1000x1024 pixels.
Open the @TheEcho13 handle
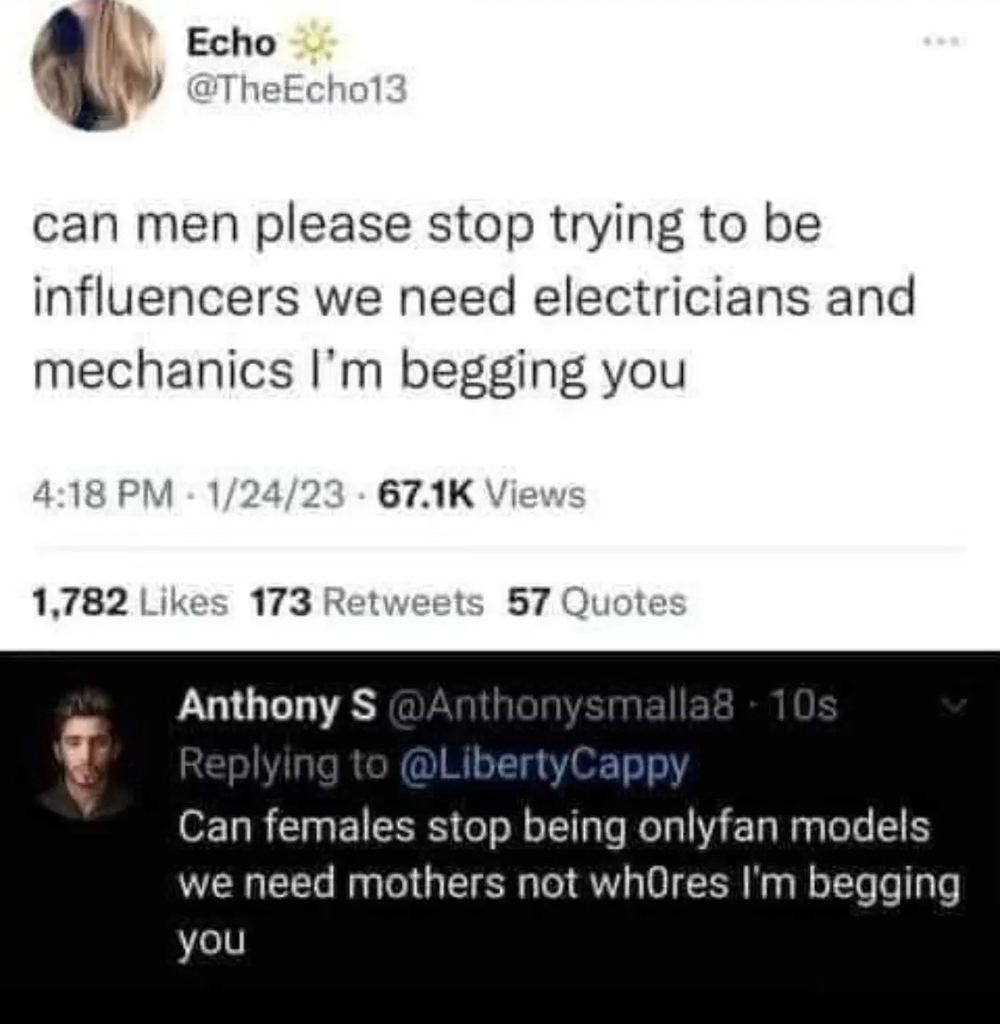click(297, 89)
